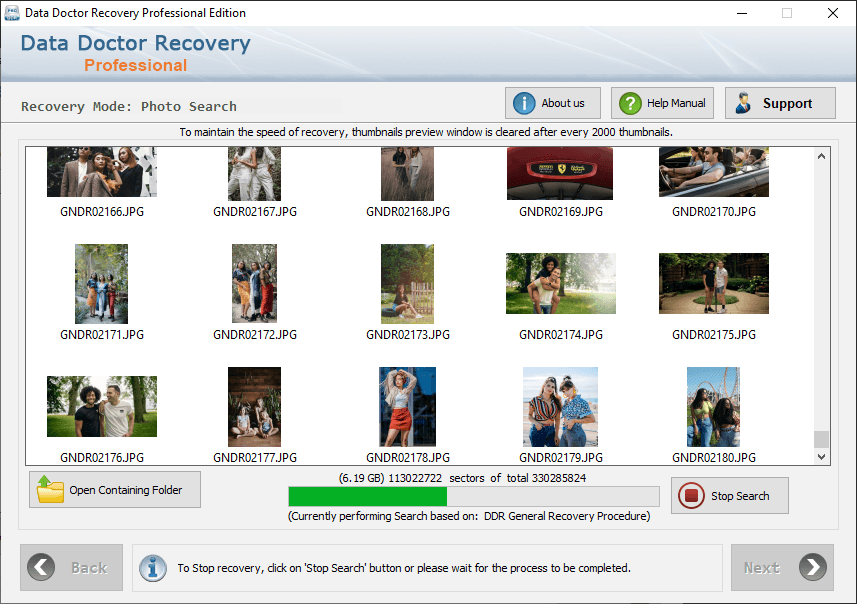Click the About us info icon
857x604 pixels.
[x=524, y=103]
